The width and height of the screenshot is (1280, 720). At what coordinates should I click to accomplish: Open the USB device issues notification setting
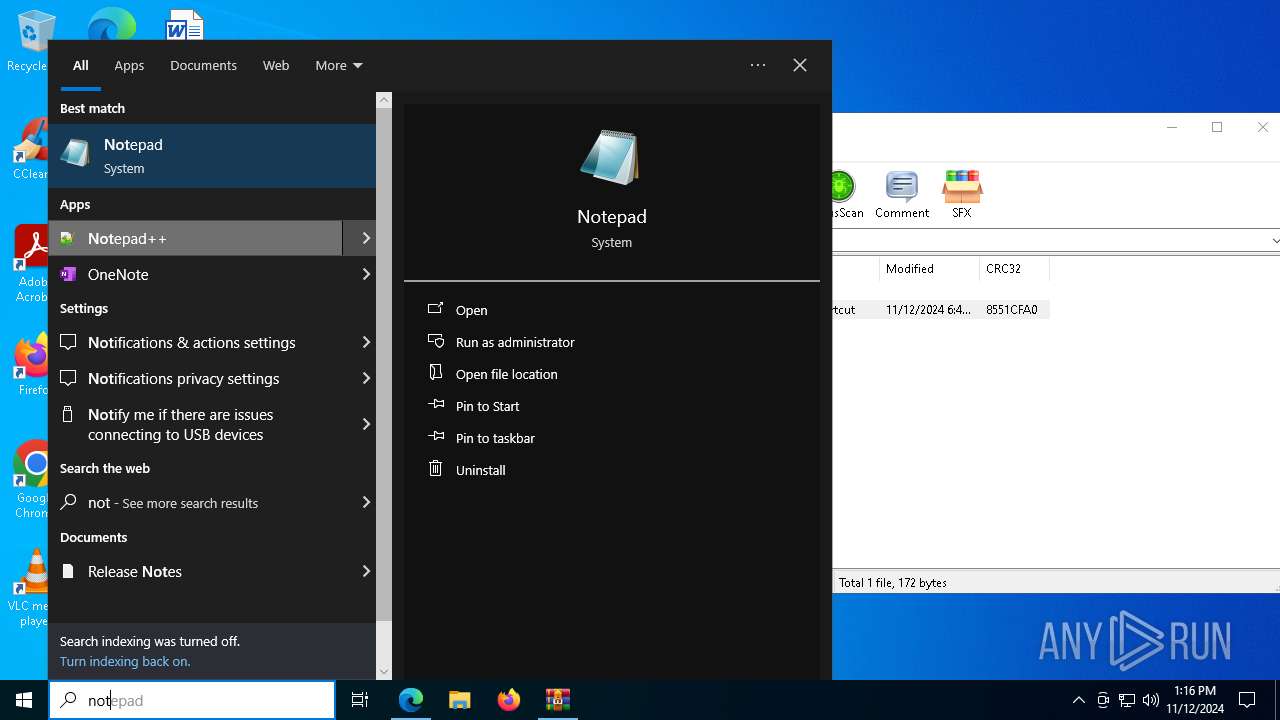(x=196, y=424)
